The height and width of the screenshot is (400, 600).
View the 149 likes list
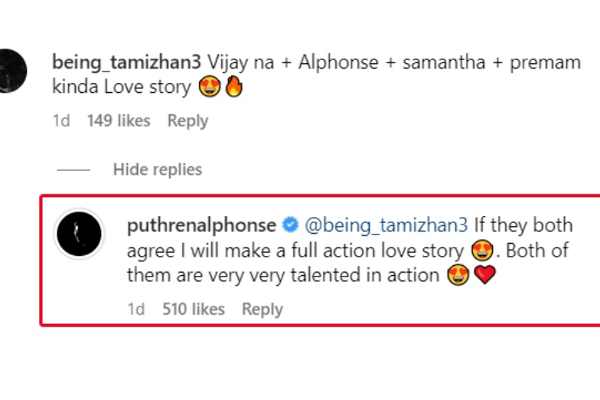pyautogui.click(x=118, y=121)
